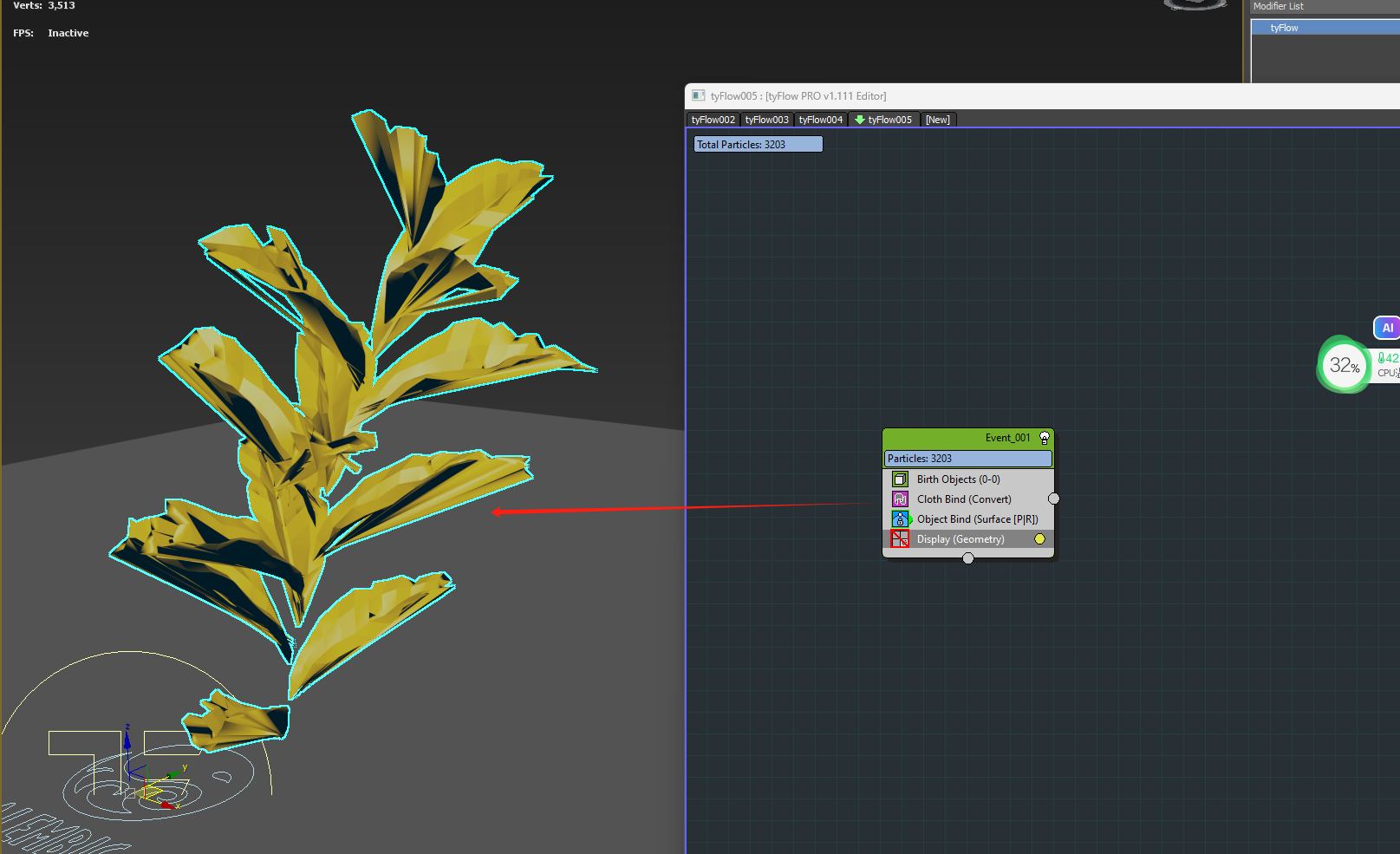Click the Birth Objects operator icon
The width and height of the screenshot is (1400, 854).
tap(900, 479)
